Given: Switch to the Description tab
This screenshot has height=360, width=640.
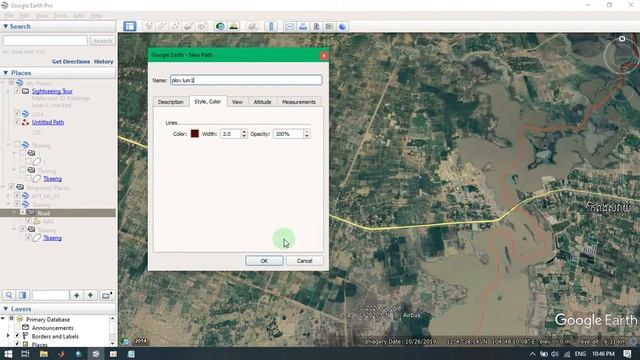Looking at the screenshot, I should click(171, 102).
